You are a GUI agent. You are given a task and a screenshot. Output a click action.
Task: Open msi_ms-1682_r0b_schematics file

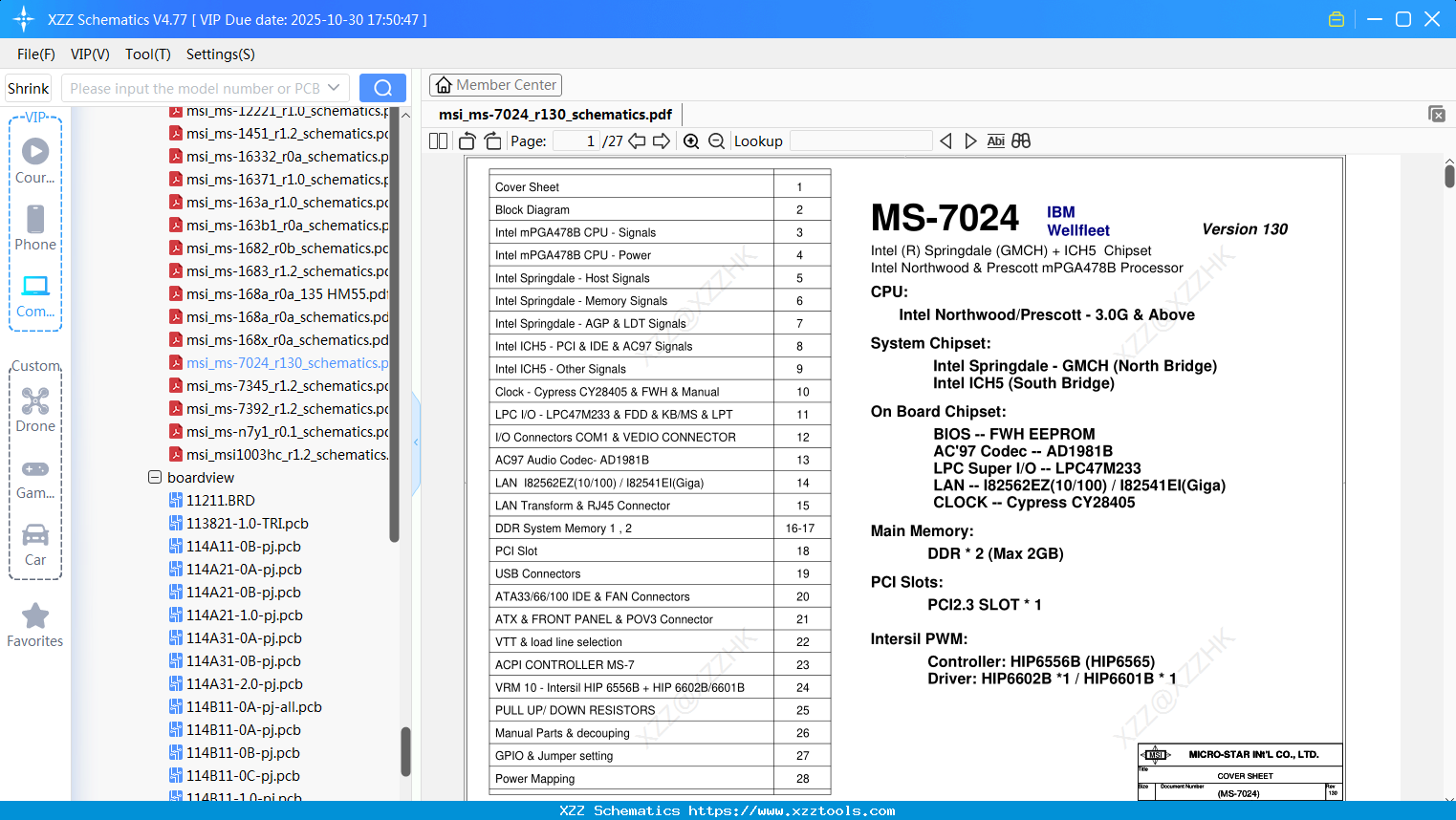coord(279,248)
